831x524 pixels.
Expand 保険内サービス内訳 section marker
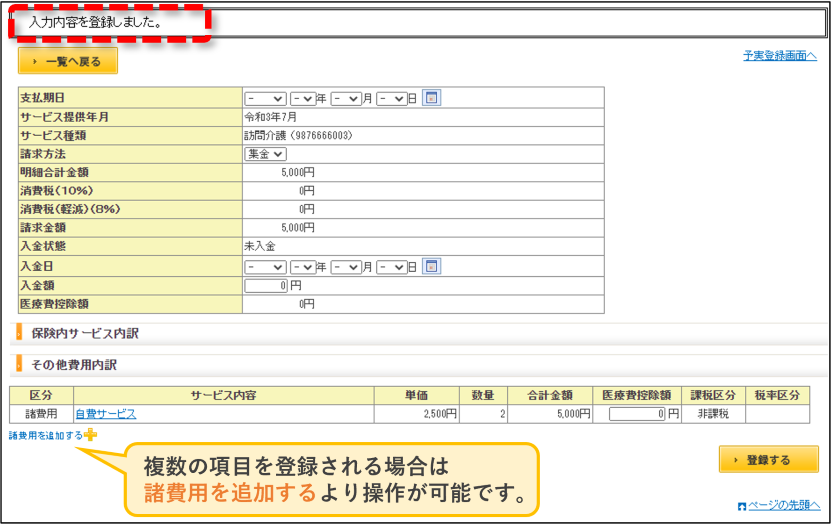pyautogui.click(x=19, y=333)
